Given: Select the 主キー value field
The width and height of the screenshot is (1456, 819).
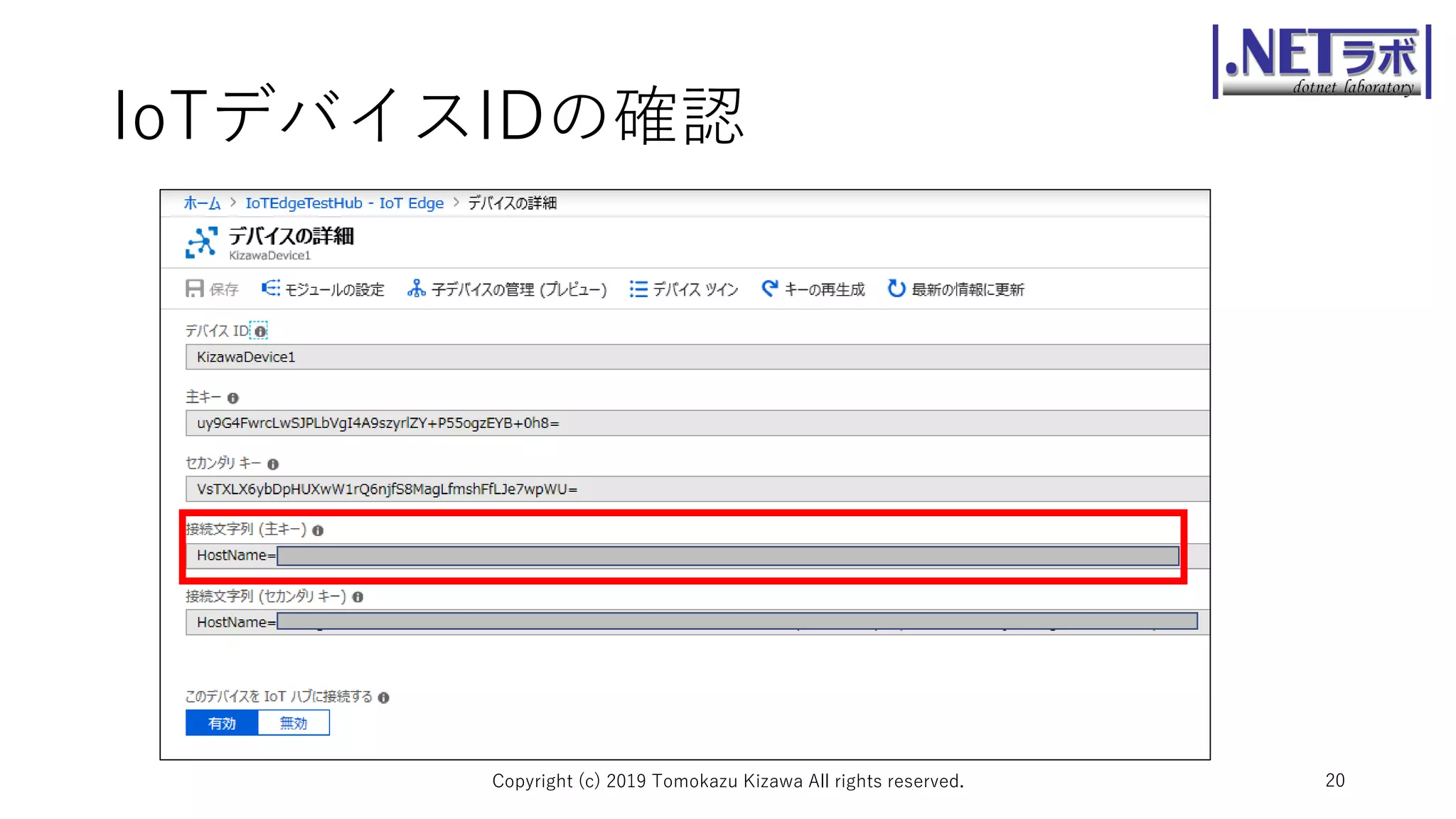Looking at the screenshot, I should (x=697, y=423).
